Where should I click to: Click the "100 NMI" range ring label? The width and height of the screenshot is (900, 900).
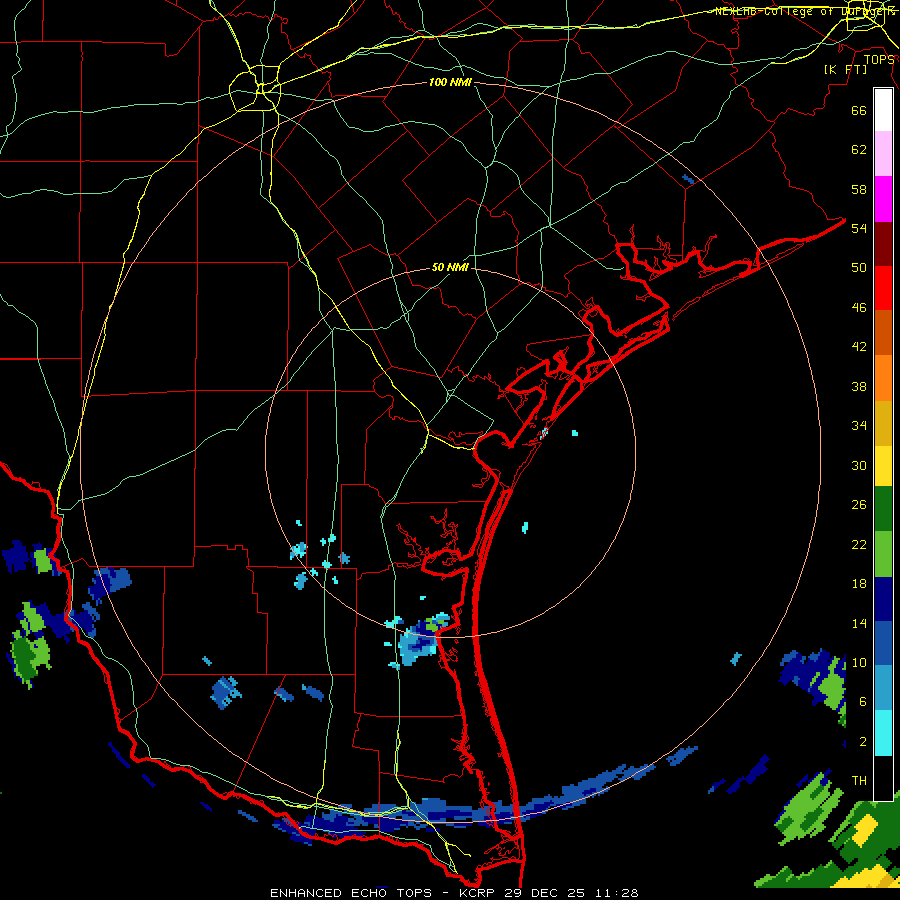point(450,82)
